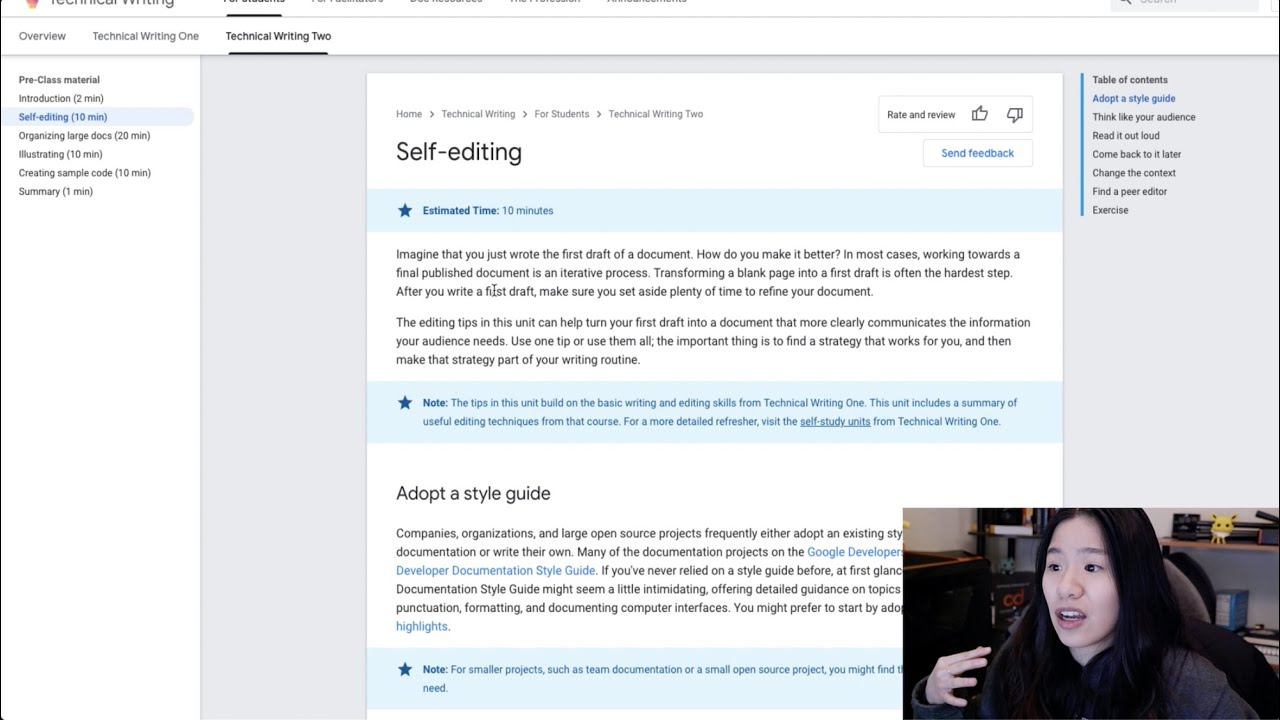This screenshot has width=1280, height=720.
Task: Click the star icon beside Estimated Time
Action: tap(405, 210)
